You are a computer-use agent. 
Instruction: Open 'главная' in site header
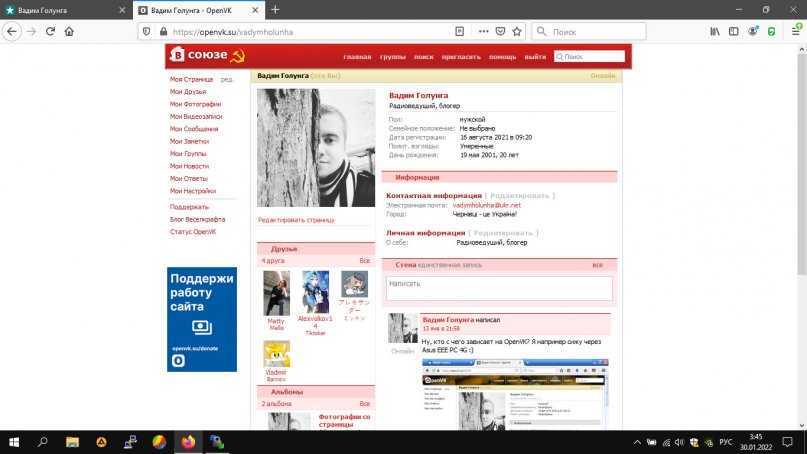click(x=357, y=57)
